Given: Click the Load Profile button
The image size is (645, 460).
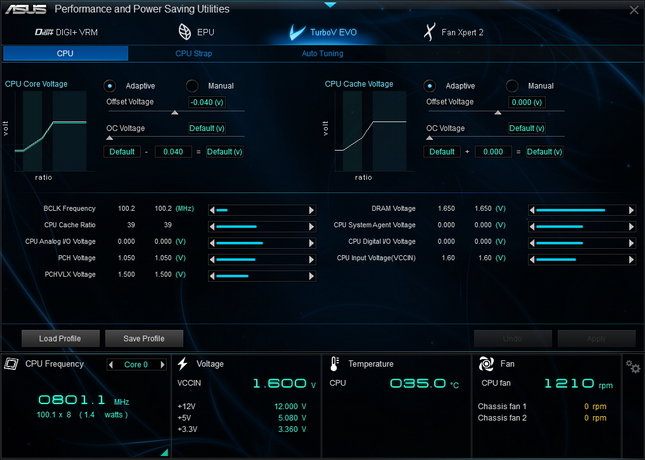Looking at the screenshot, I should point(60,339).
